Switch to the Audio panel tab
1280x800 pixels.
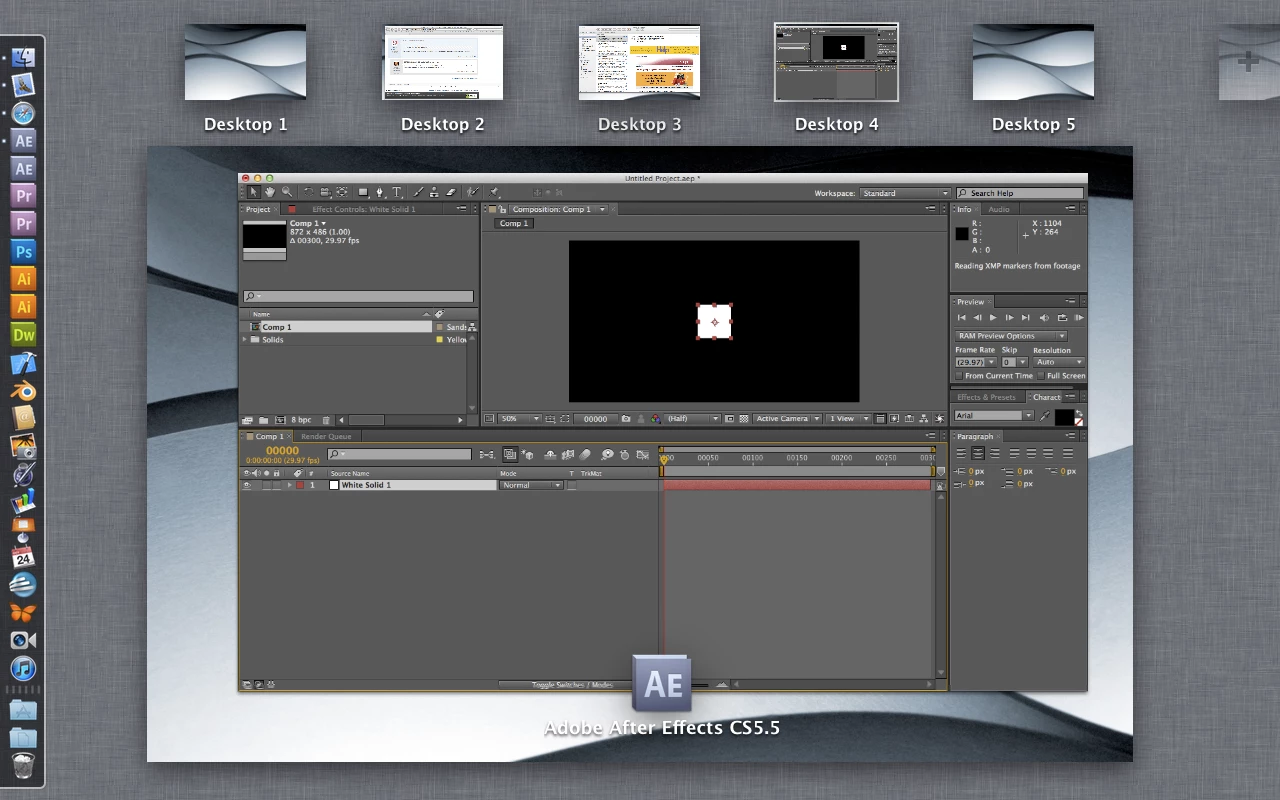click(x=998, y=209)
